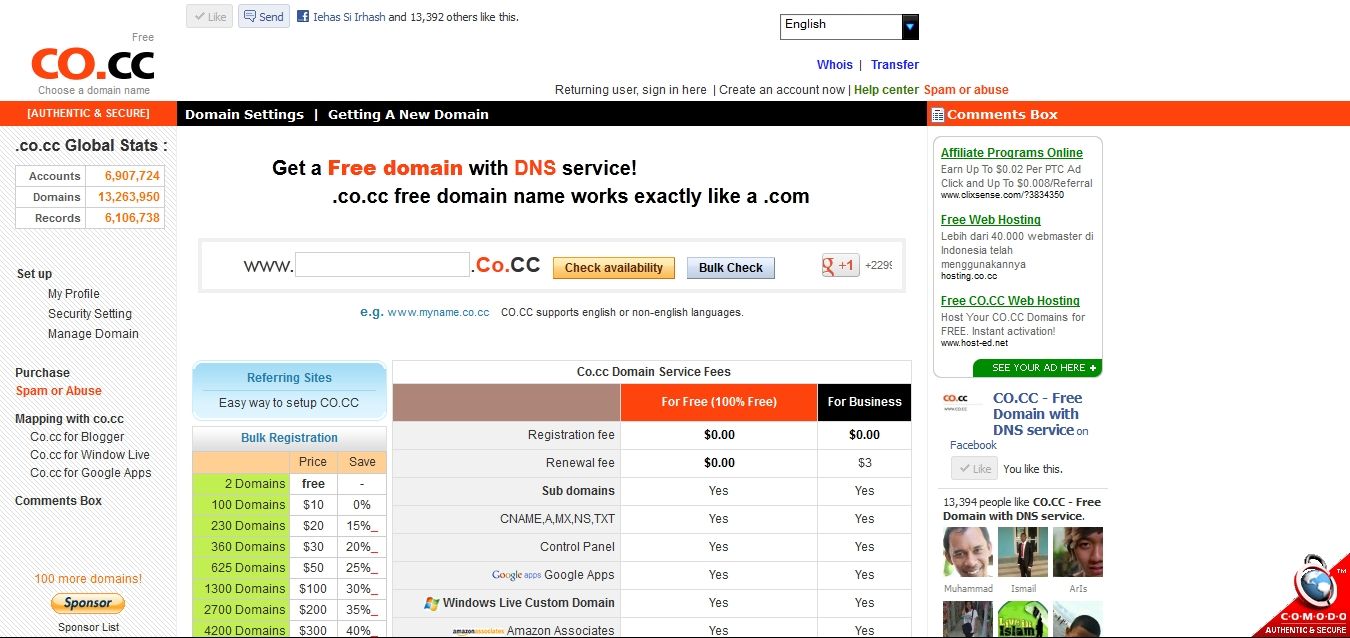Click the Facebook icon beside Iehas Si Irhash
The width and height of the screenshot is (1350, 638).
tap(303, 16)
